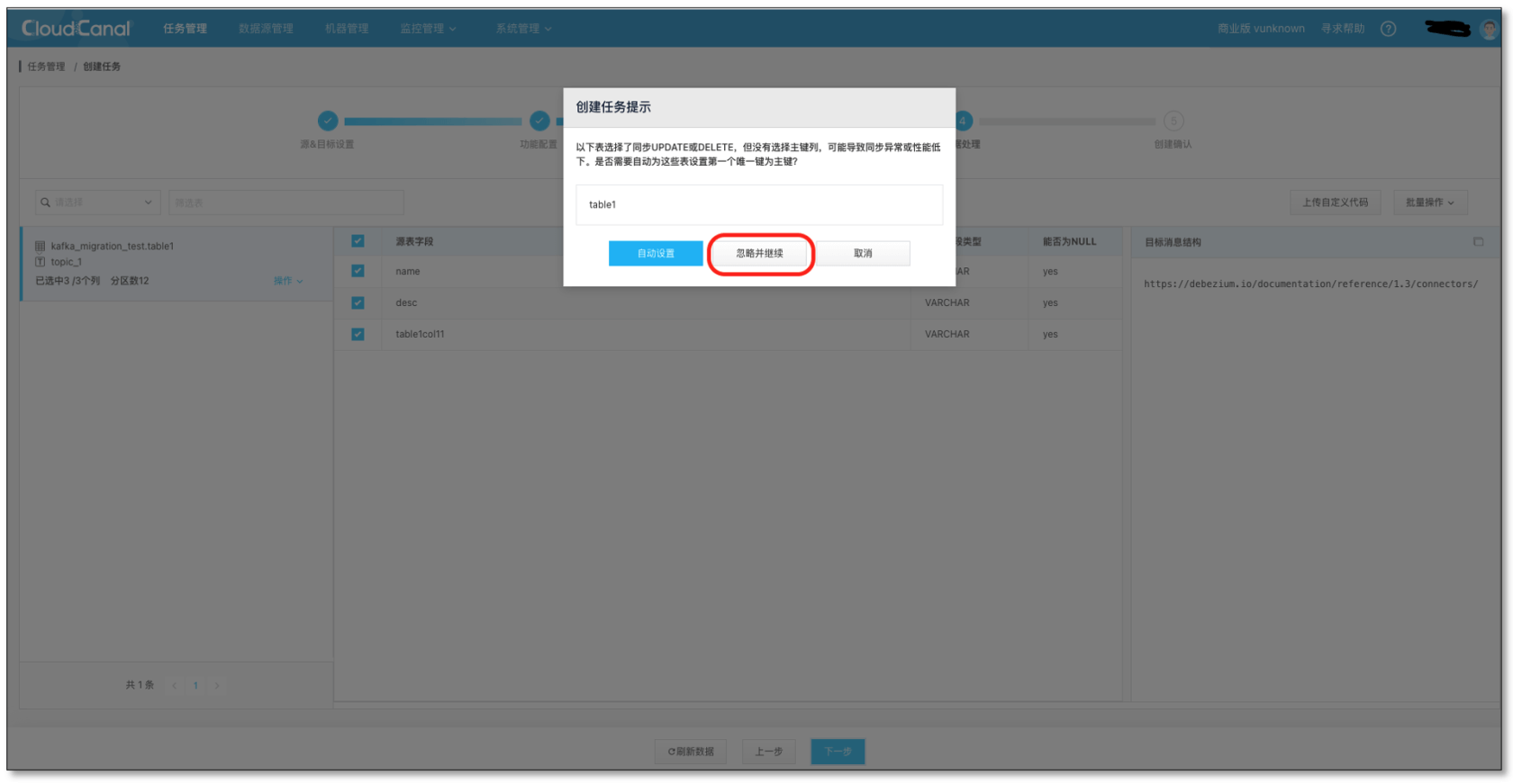Screen dimensions: 1513x784
Task: Click the debezium documentation URL text
Action: (x=1310, y=284)
